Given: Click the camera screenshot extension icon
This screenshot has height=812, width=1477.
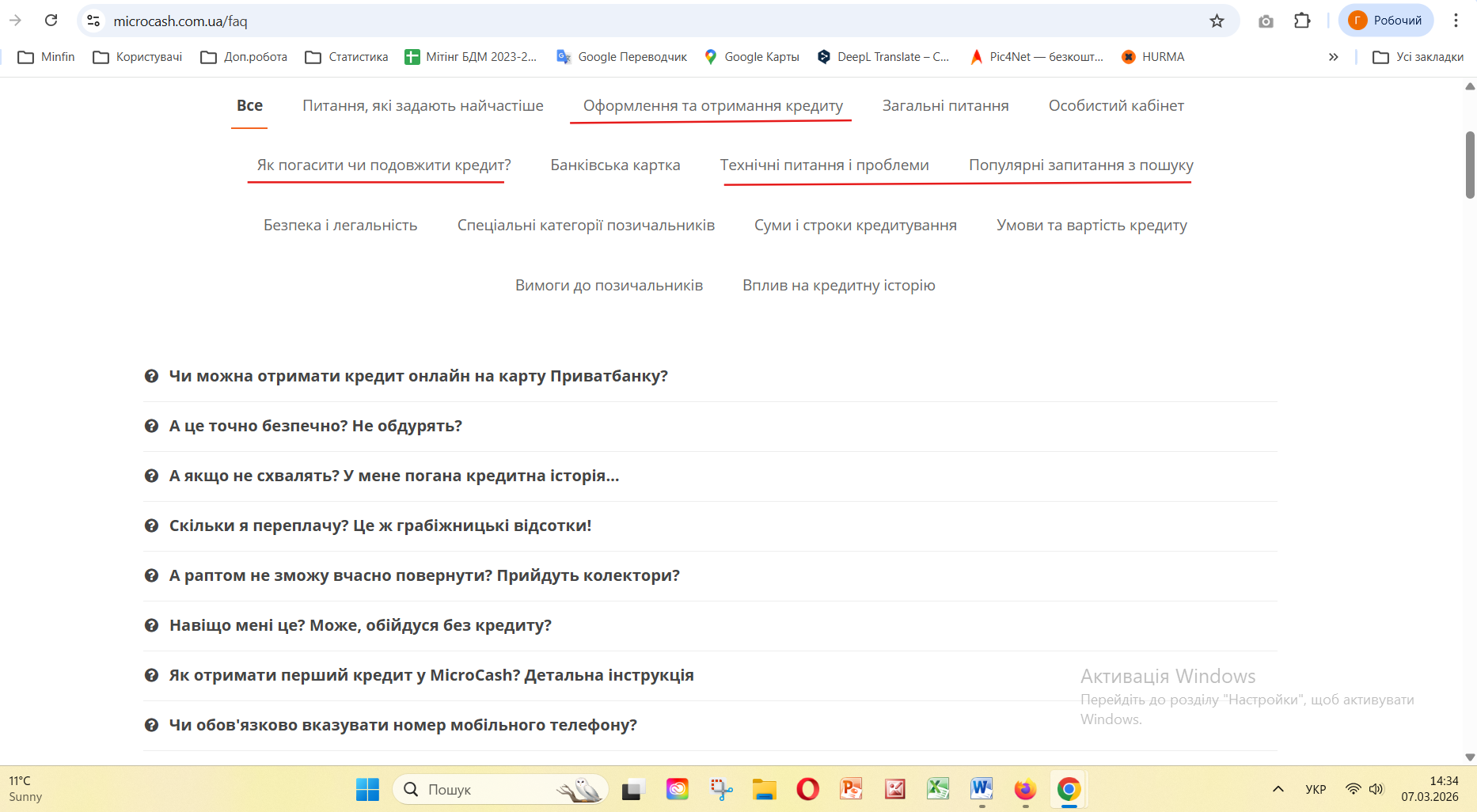Looking at the screenshot, I should coord(1266,21).
